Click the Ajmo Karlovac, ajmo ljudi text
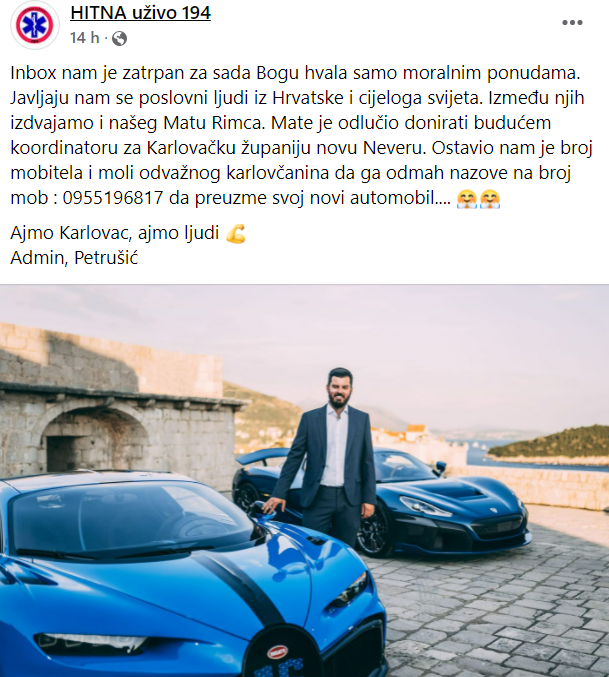609x677 pixels. (115, 233)
